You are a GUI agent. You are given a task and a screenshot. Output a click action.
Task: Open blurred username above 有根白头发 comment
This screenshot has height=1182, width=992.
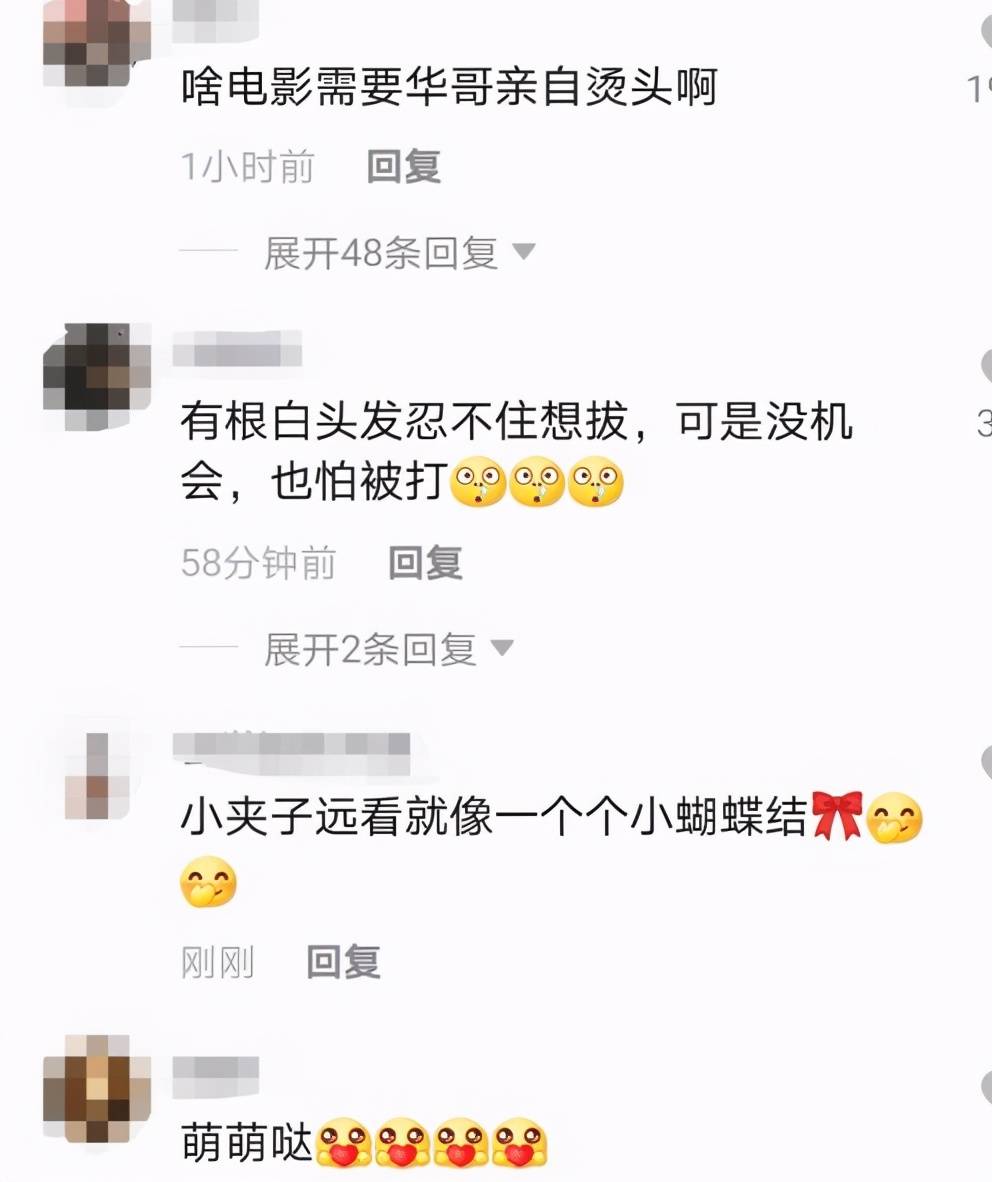tap(237, 348)
